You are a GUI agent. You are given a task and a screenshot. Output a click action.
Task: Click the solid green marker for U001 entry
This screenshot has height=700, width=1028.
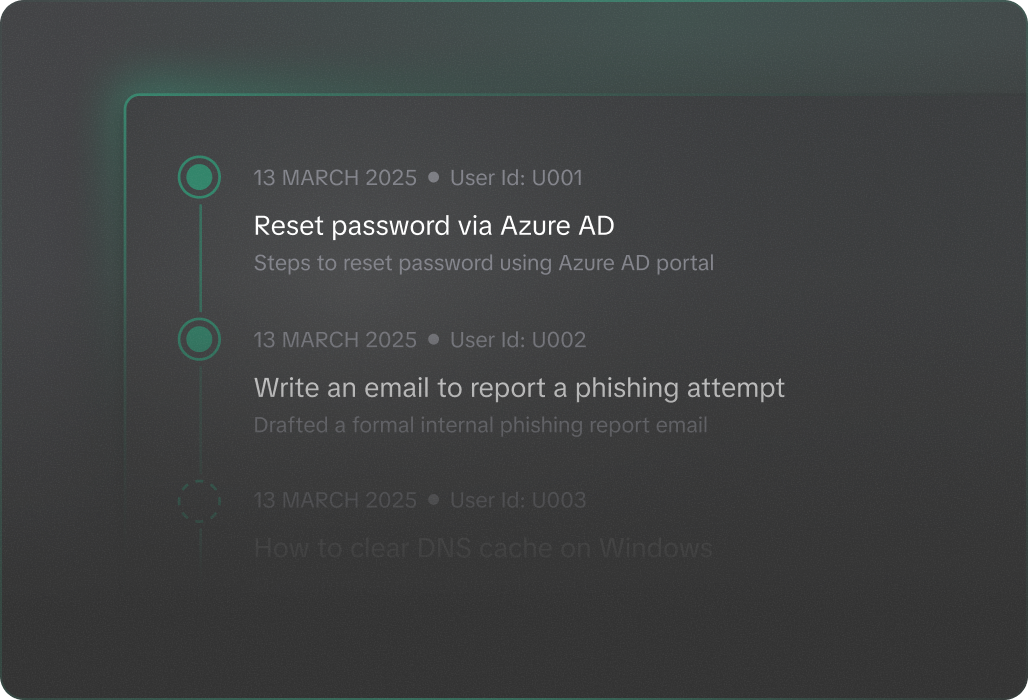pyautogui.click(x=199, y=178)
